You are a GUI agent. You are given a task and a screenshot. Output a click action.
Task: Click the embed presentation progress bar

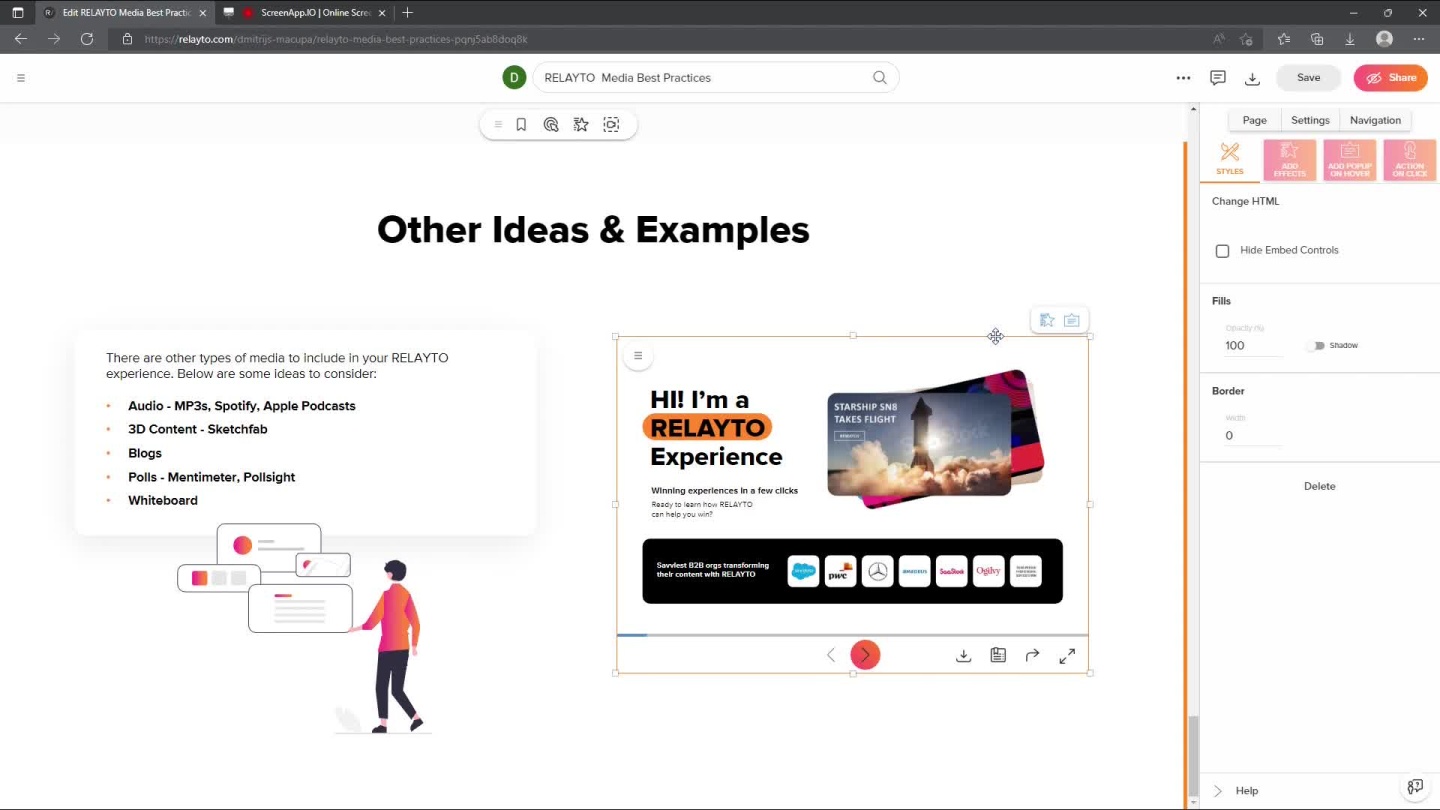[x=852, y=635]
